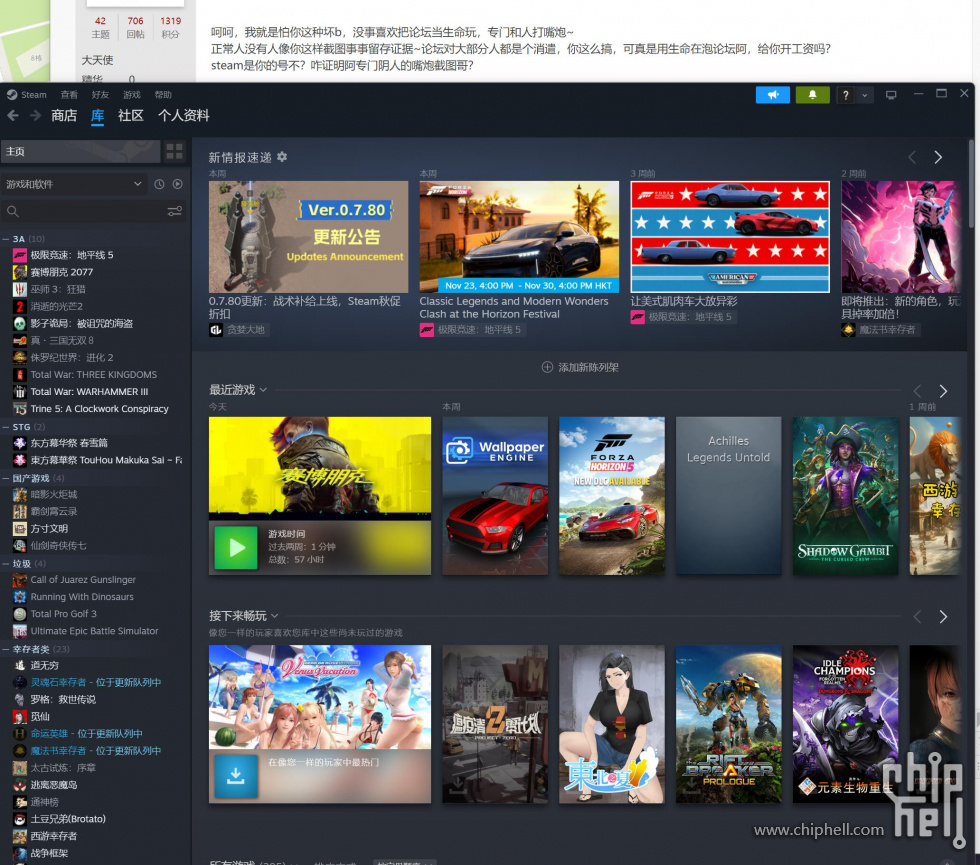The image size is (980, 865).
Task: Click the news settings gear icon
Action: [x=282, y=157]
